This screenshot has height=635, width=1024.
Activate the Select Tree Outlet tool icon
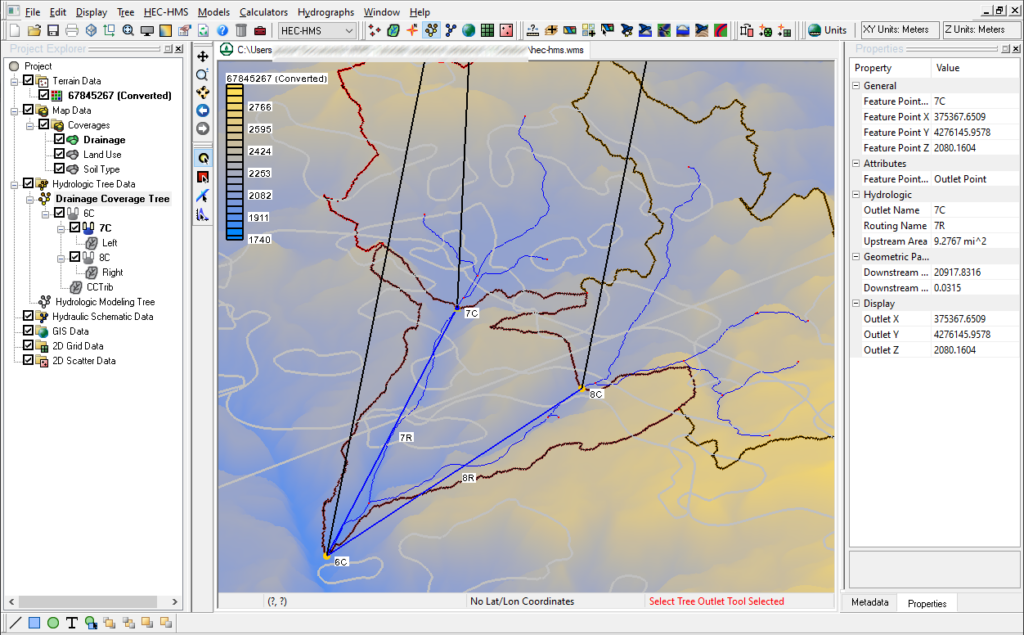point(203,158)
